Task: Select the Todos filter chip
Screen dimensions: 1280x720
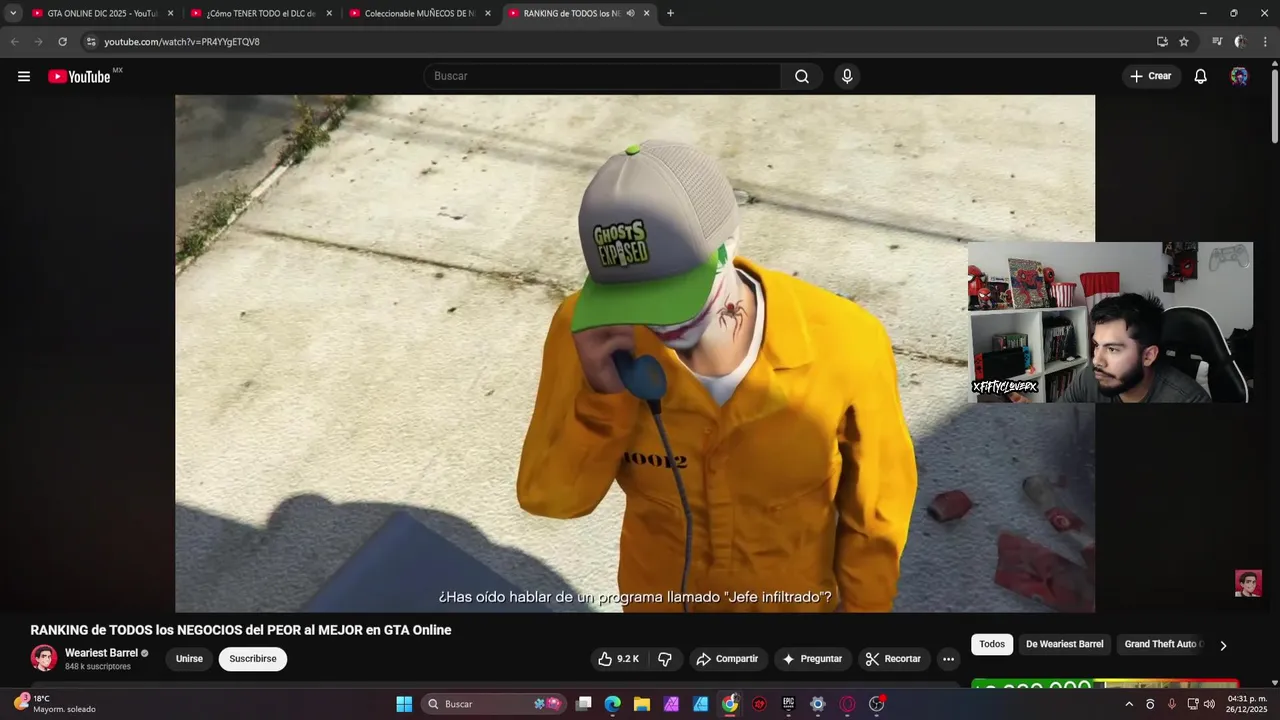Action: point(992,644)
